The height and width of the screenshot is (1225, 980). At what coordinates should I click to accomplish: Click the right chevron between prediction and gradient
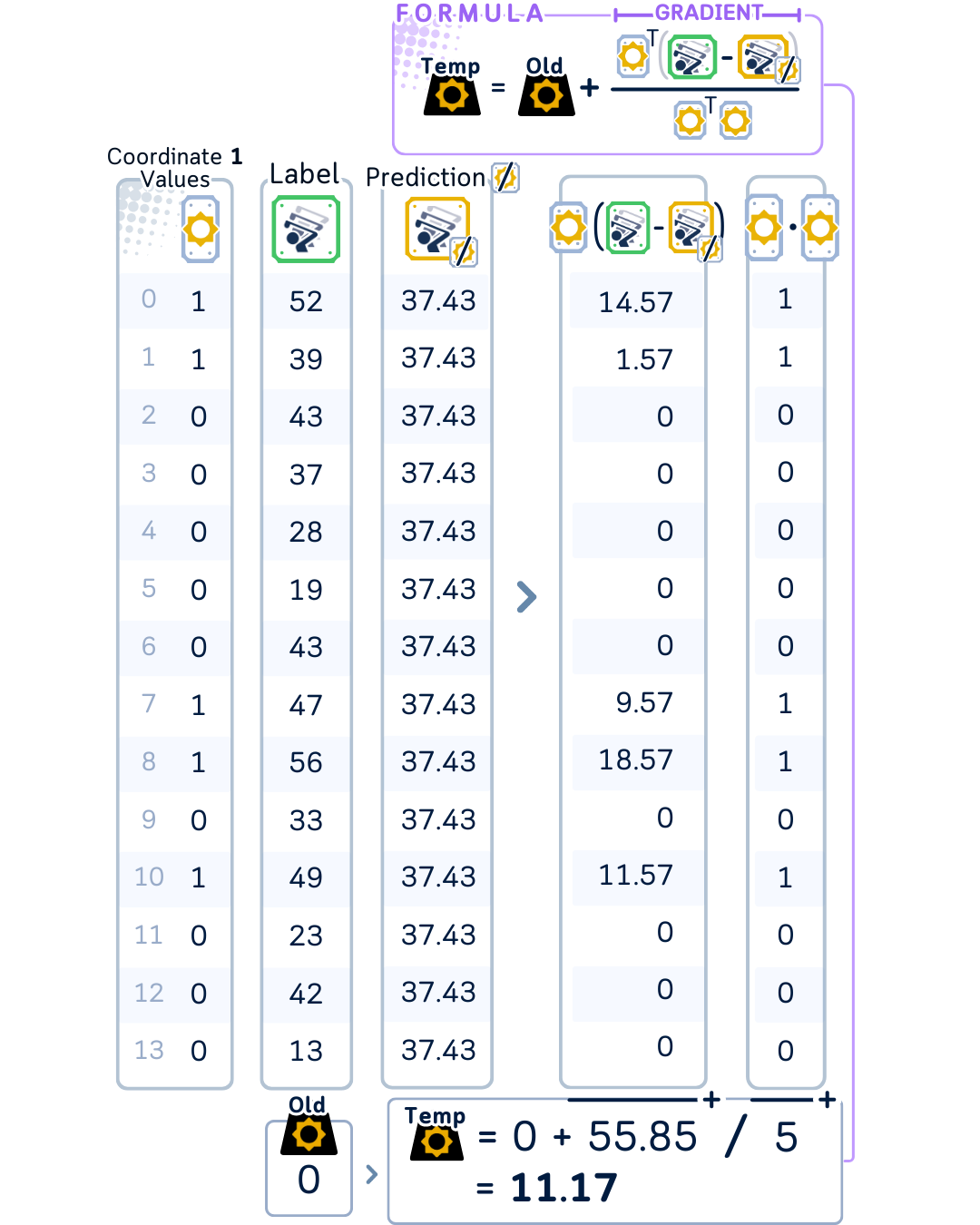pyautogui.click(x=526, y=596)
